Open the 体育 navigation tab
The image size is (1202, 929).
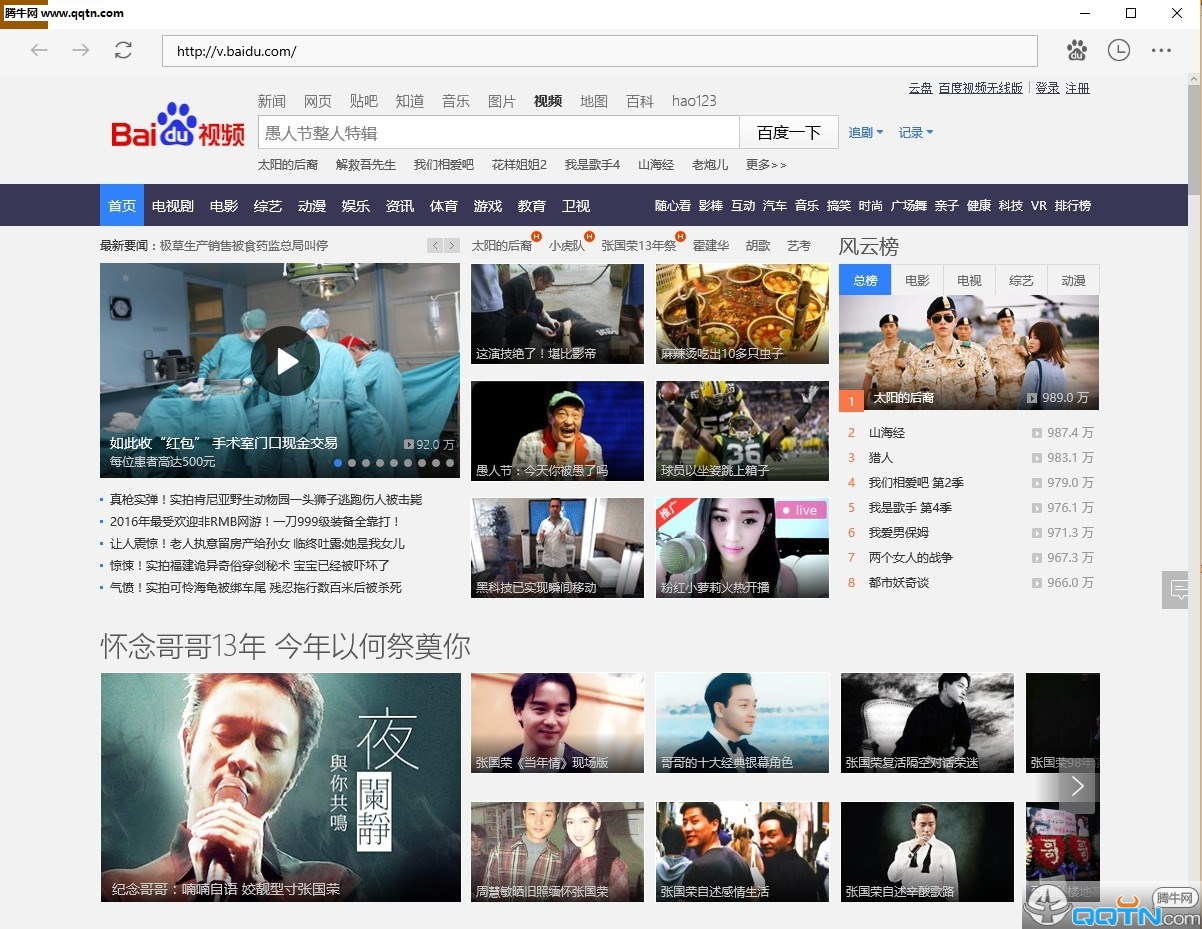[x=444, y=206]
